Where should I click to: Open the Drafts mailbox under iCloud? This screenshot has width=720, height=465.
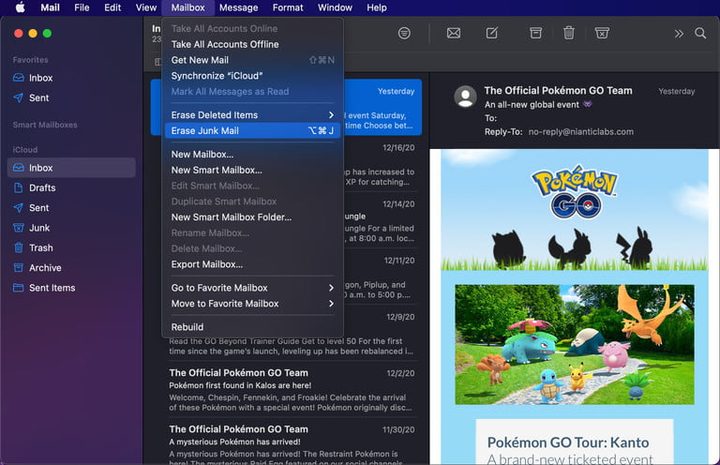click(42, 188)
